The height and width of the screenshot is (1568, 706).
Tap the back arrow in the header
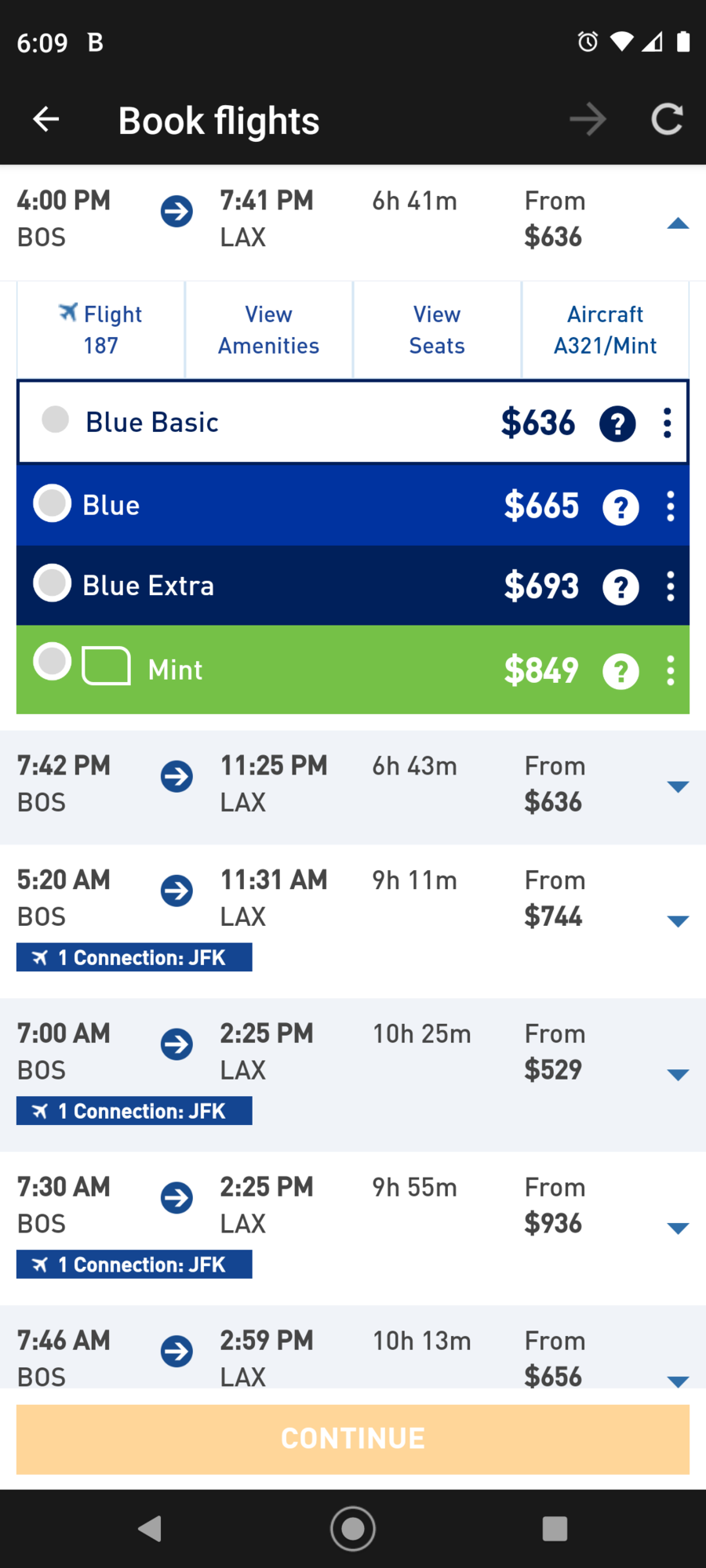[x=46, y=119]
